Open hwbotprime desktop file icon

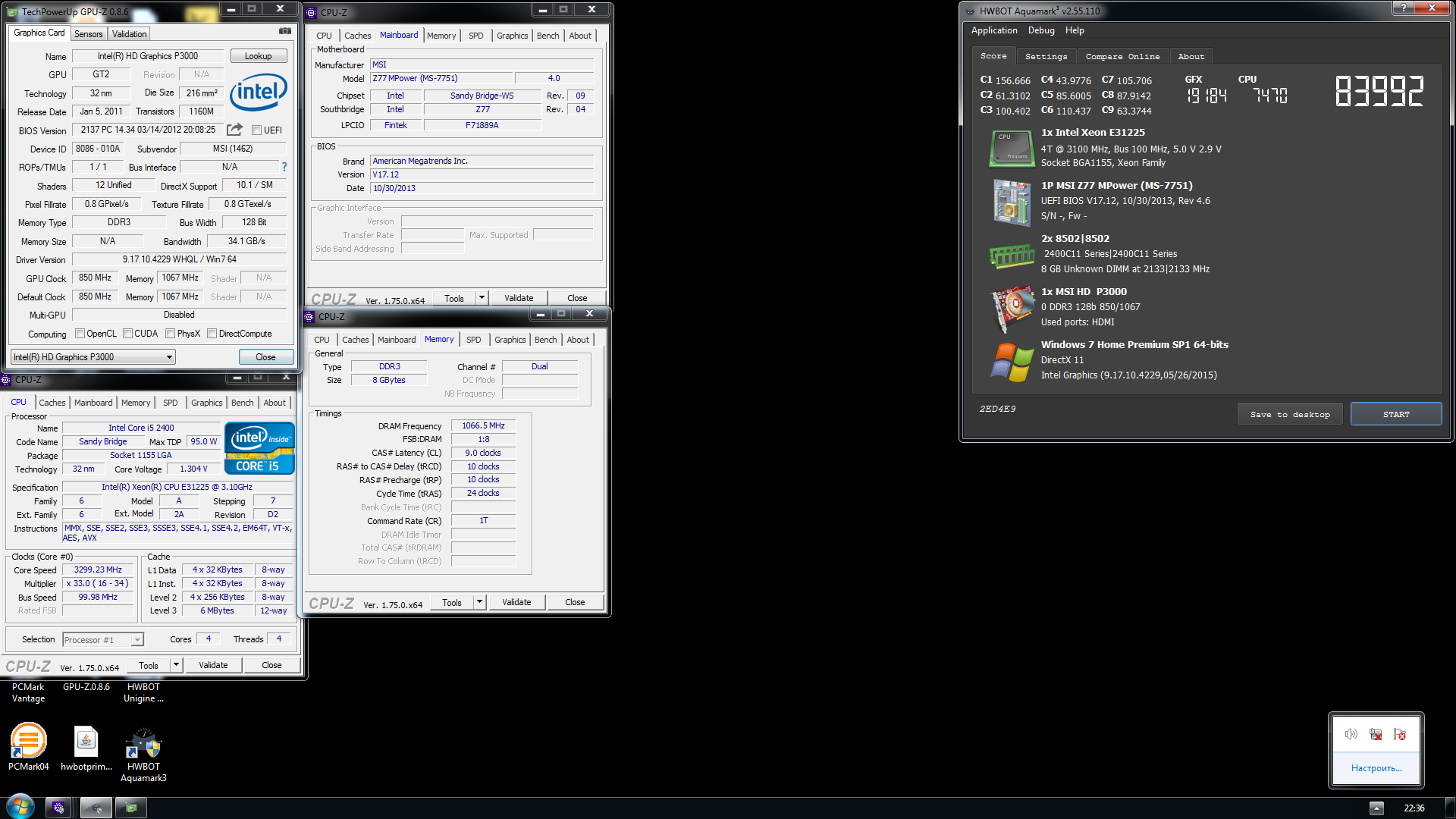(x=86, y=747)
